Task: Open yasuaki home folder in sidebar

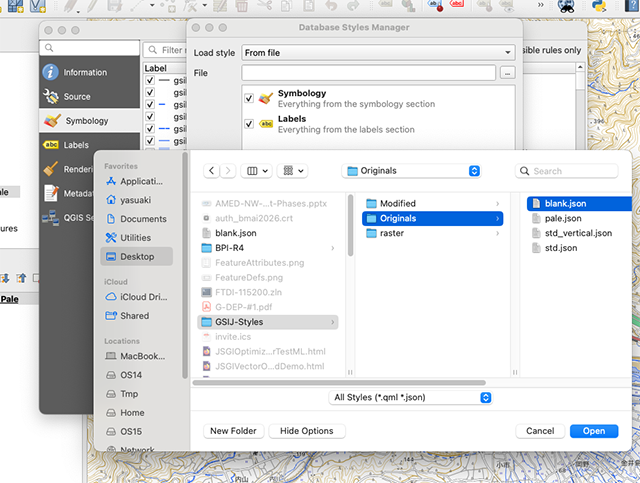Action: (136, 200)
